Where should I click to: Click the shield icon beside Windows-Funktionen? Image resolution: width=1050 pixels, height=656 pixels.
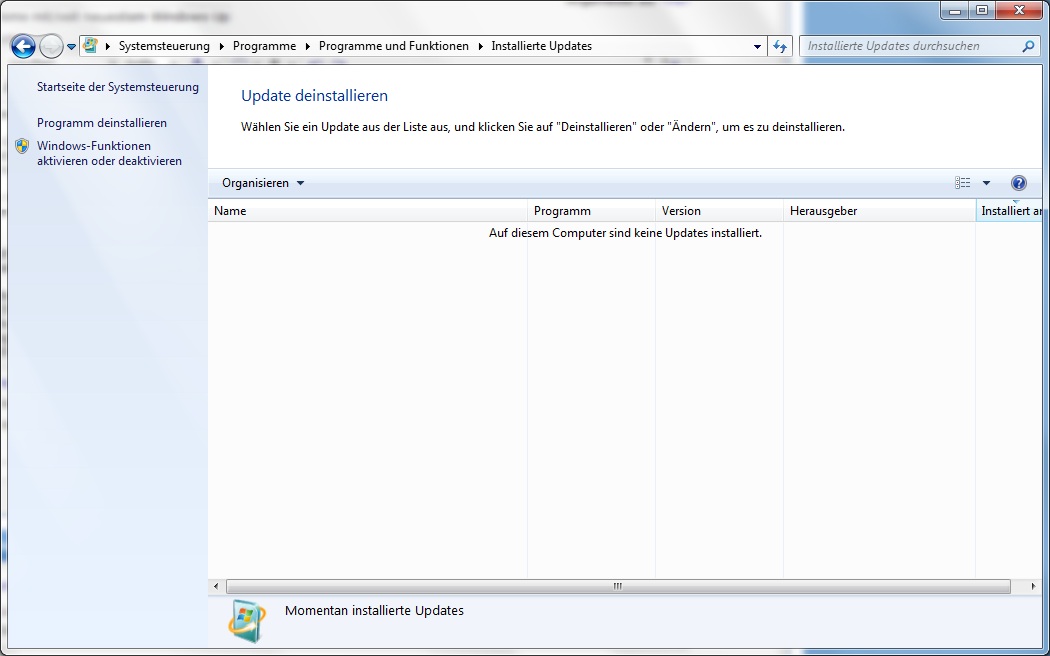click(22, 146)
